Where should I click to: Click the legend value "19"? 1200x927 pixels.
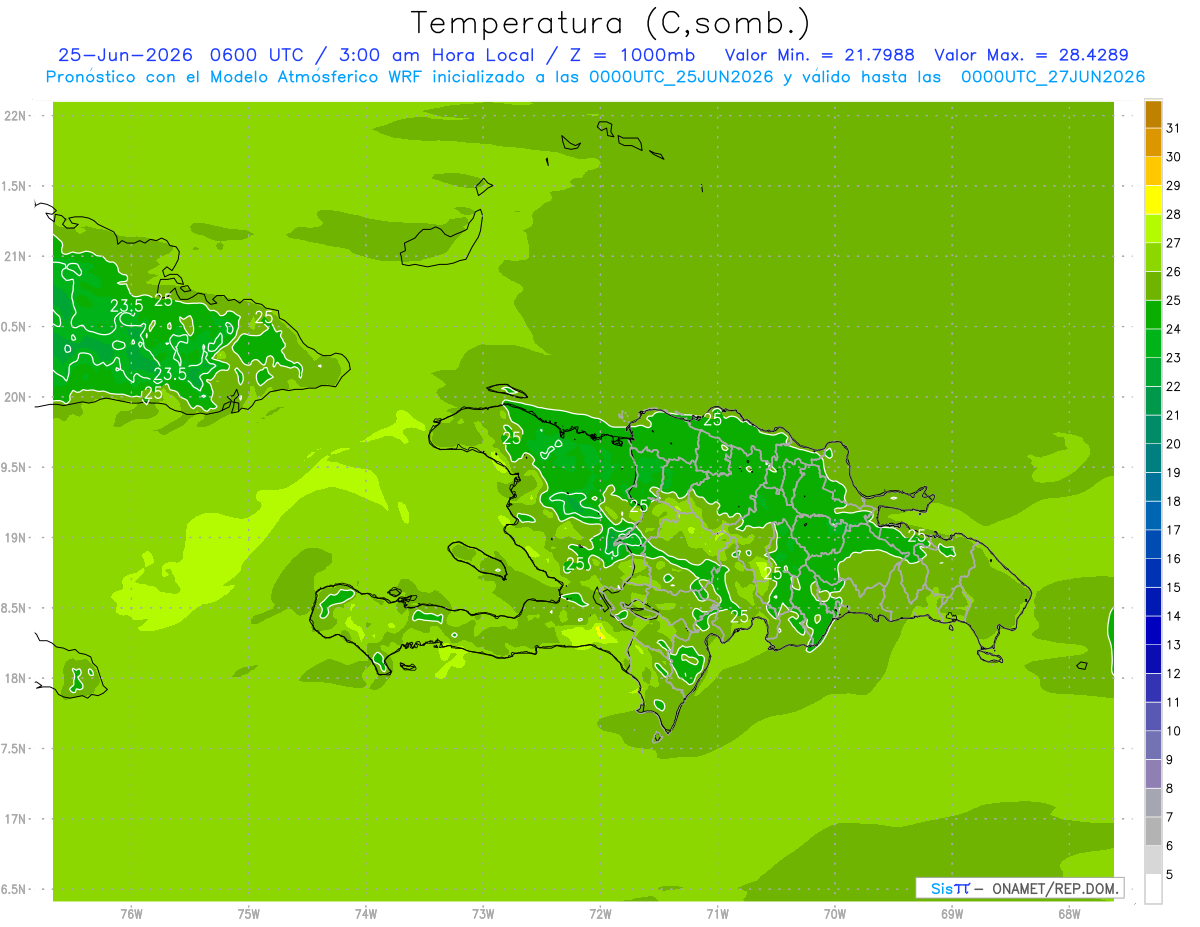pyautogui.click(x=1174, y=472)
